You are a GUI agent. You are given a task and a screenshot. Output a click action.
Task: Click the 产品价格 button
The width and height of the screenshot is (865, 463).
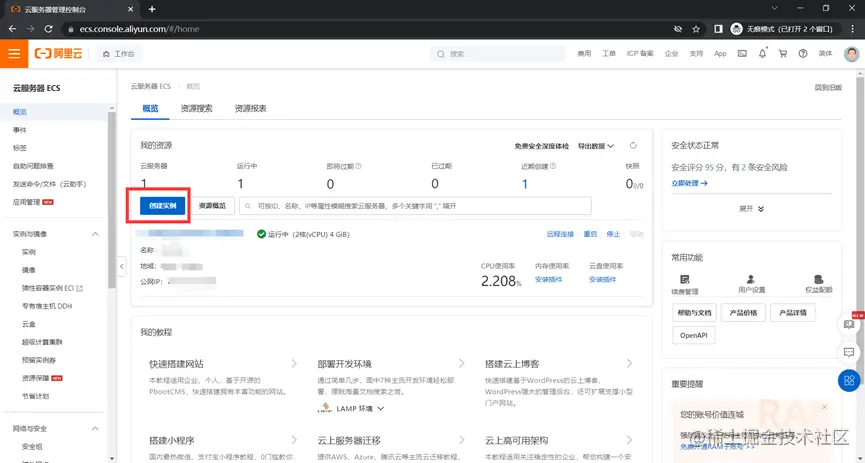[743, 312]
